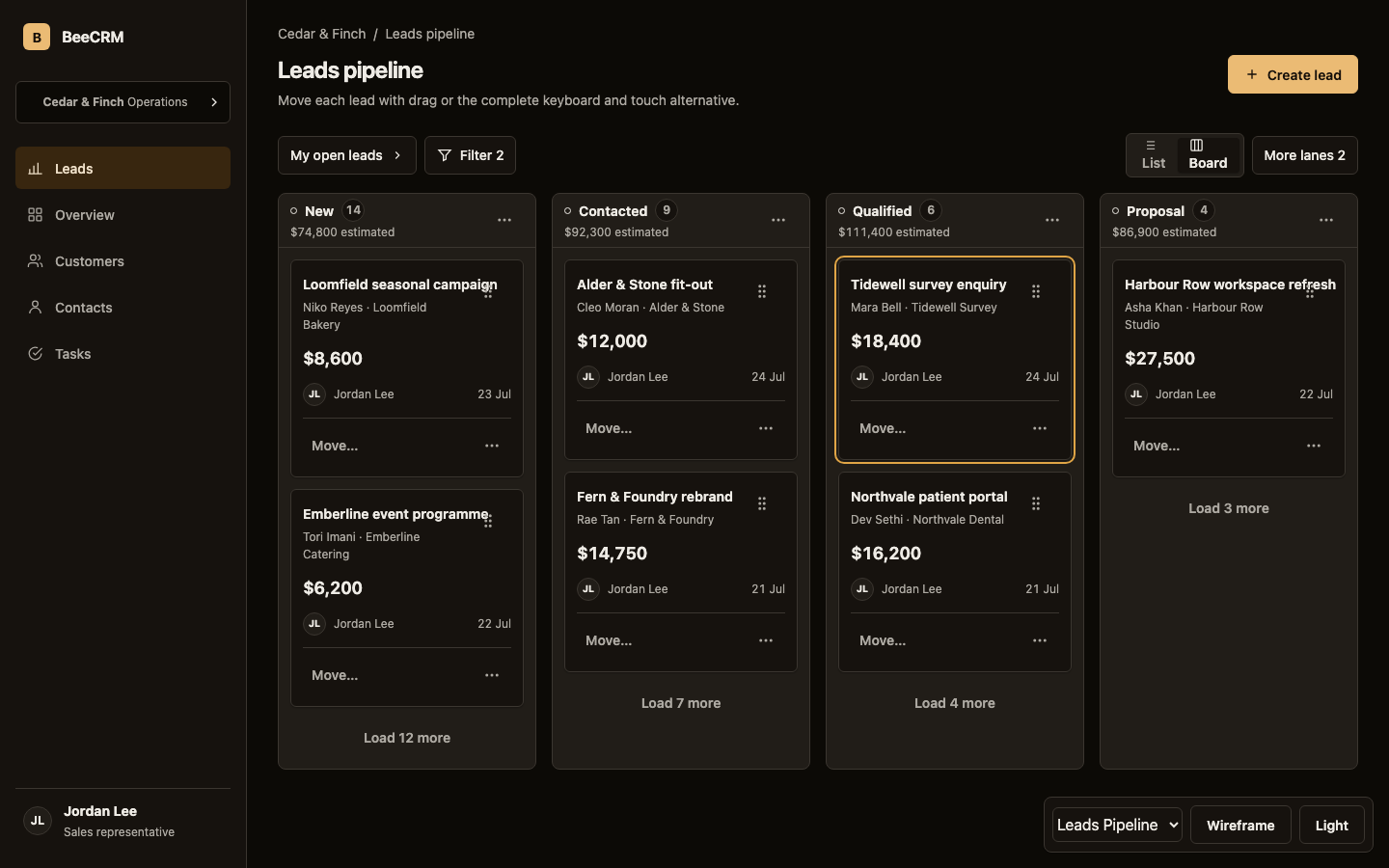Click the count badge 9 on Contacted lane
Viewport: 1389px width, 868px height.
(x=667, y=210)
